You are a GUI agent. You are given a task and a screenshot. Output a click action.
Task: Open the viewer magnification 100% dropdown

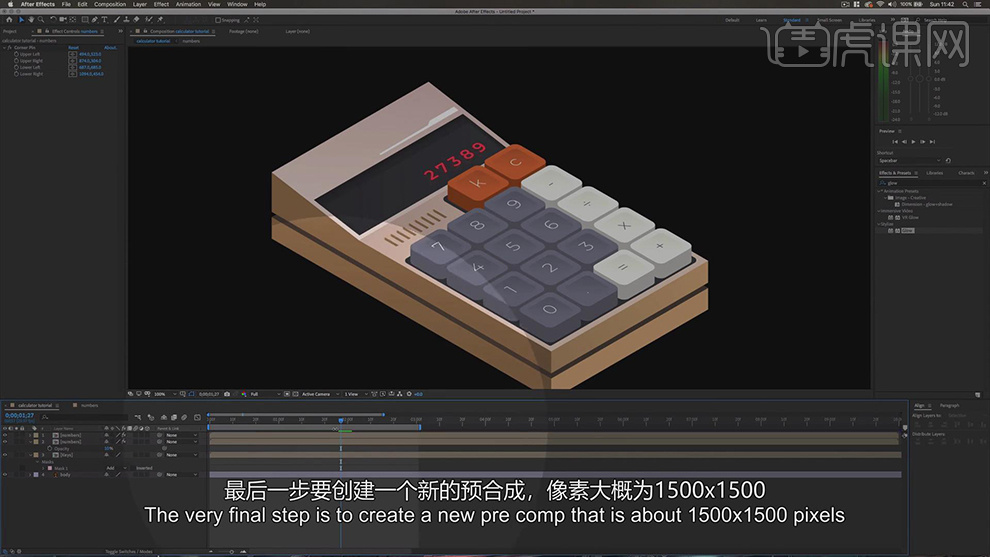click(165, 394)
